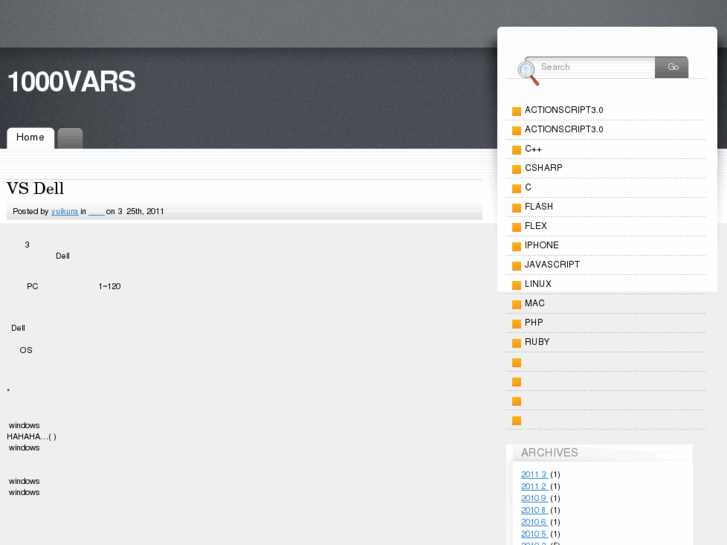The height and width of the screenshot is (545, 727).
Task: Click orange bullet next to JAVASCRIPT
Action: [517, 266]
